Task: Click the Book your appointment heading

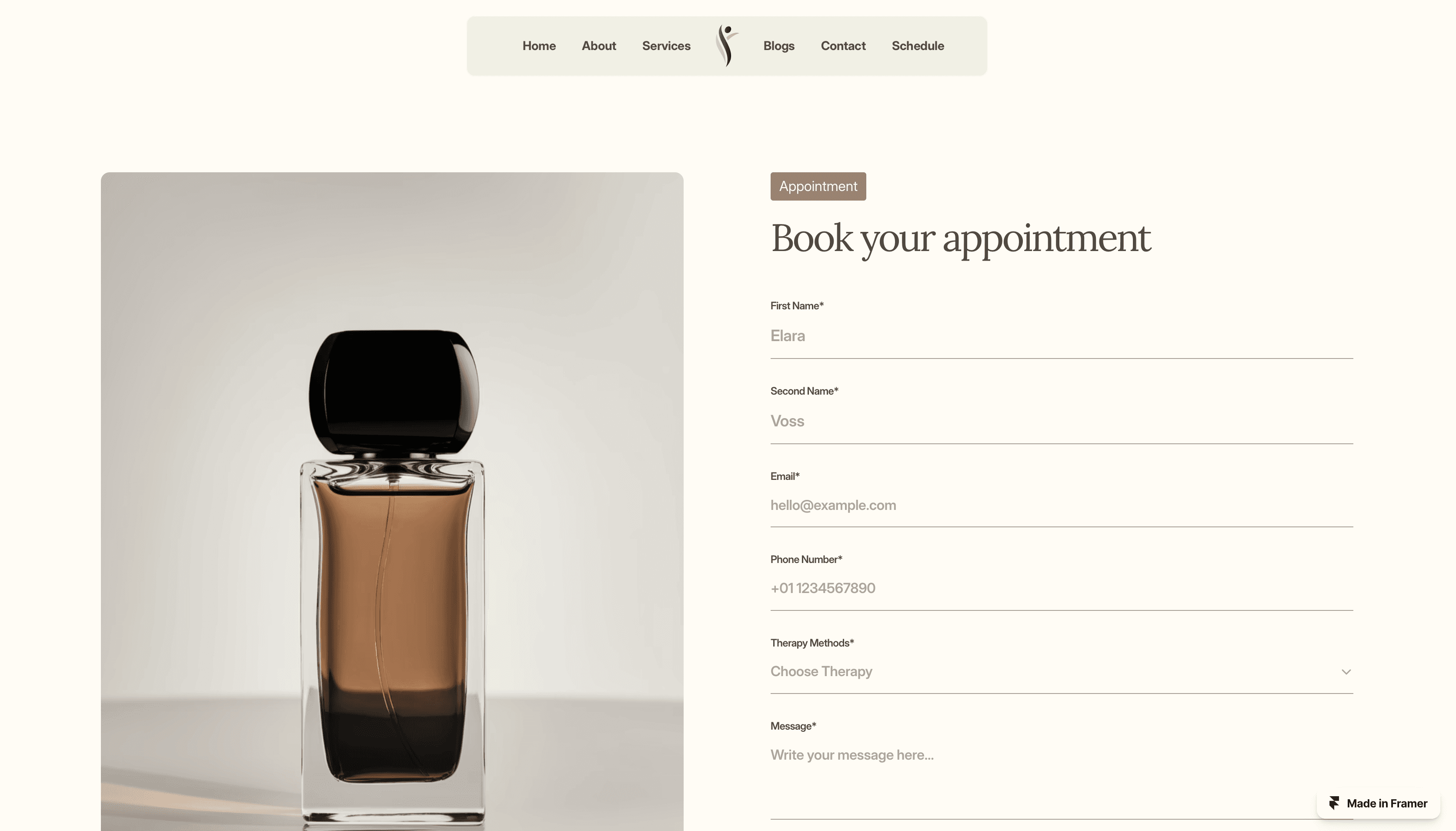Action: pyautogui.click(x=960, y=238)
